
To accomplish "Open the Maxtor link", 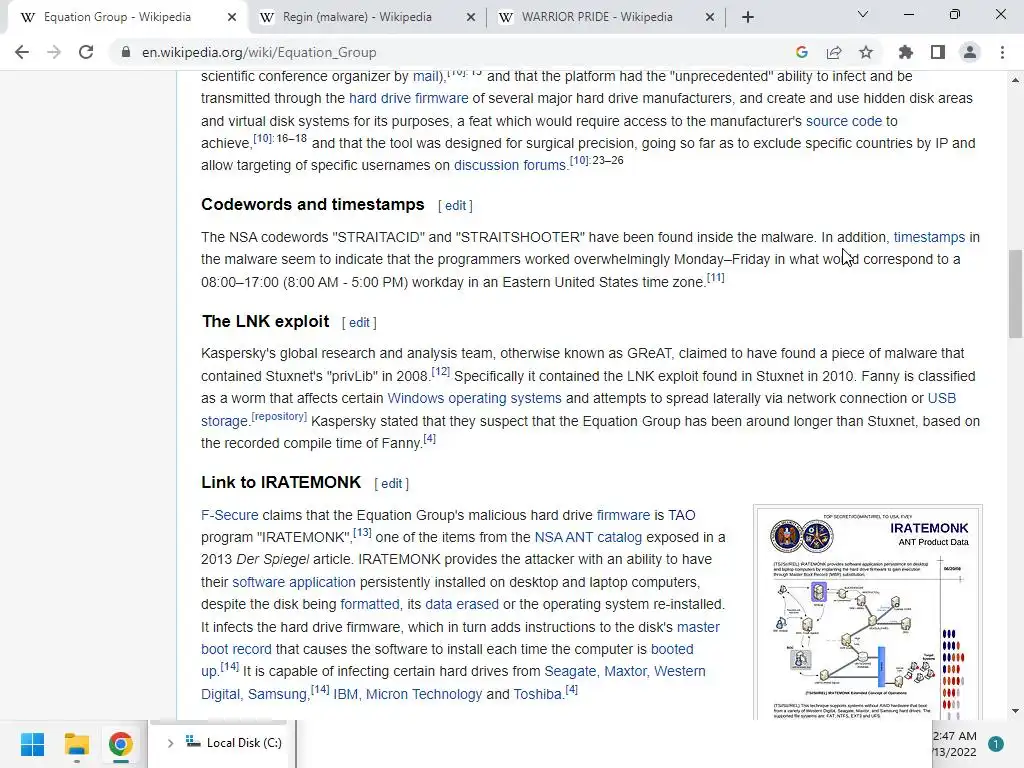I will click(625, 672).
